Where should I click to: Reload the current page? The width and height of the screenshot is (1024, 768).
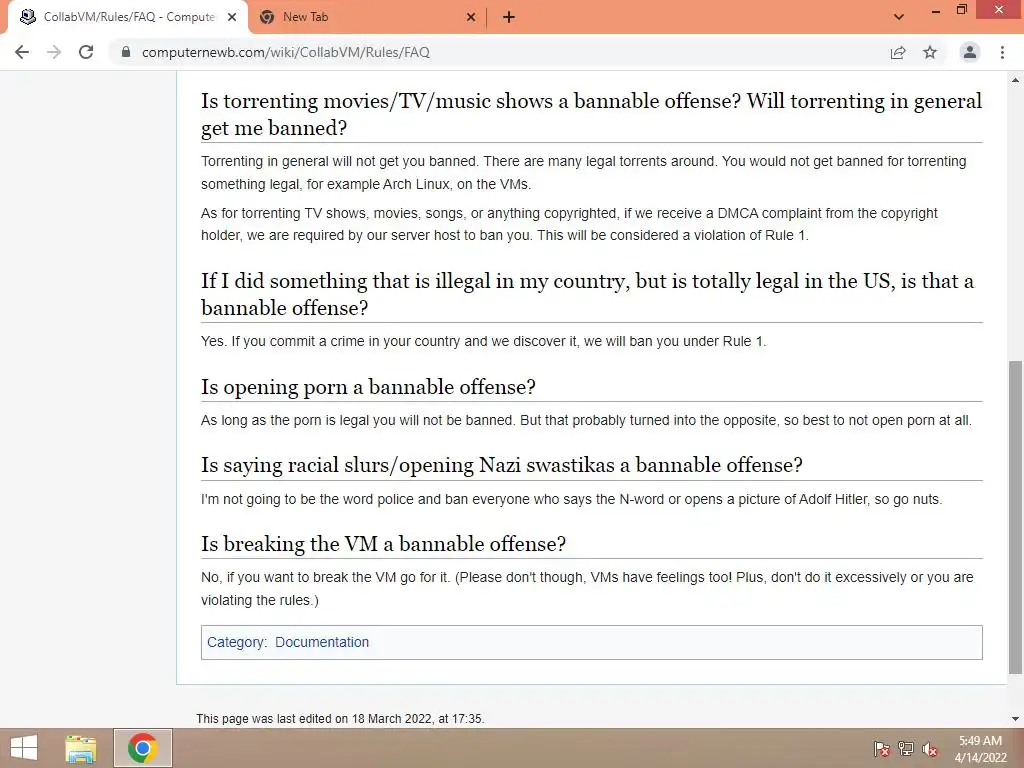pos(86,52)
